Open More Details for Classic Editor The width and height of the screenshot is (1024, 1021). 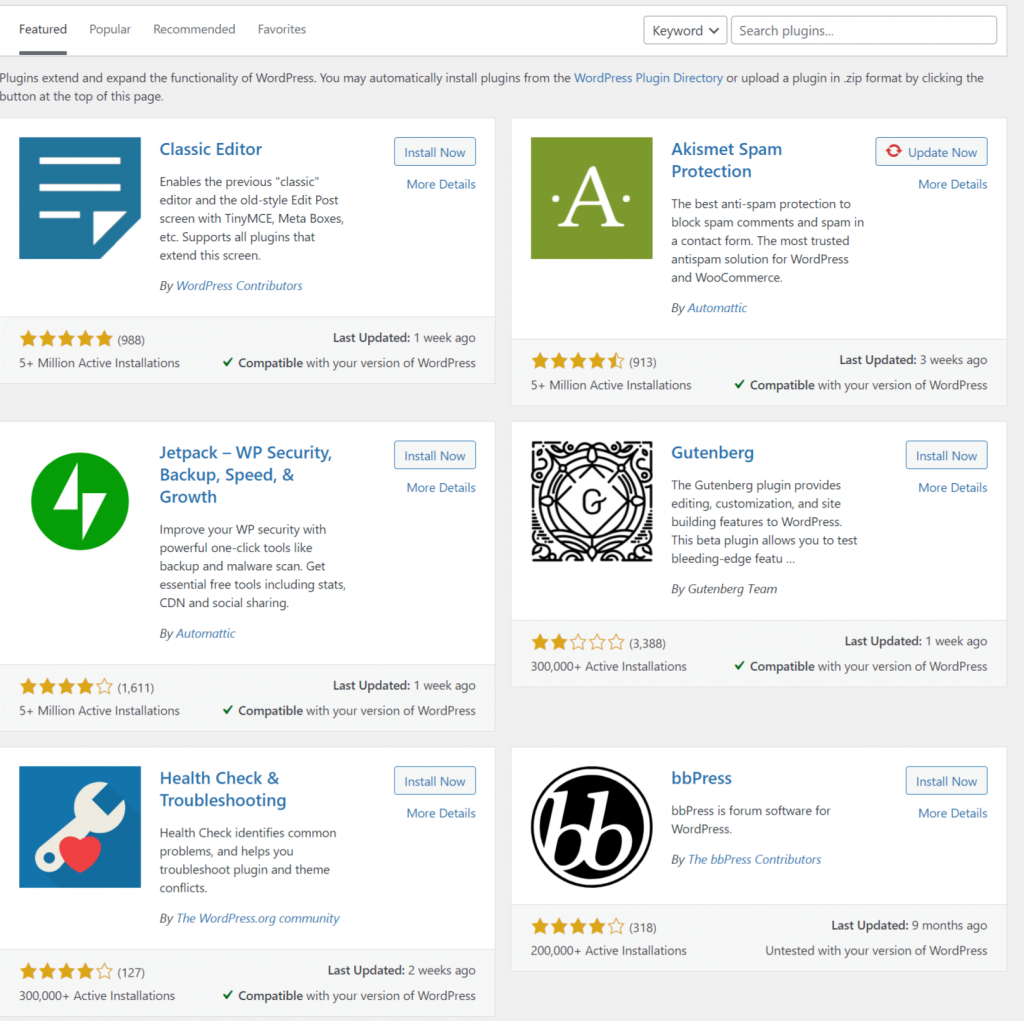[441, 184]
